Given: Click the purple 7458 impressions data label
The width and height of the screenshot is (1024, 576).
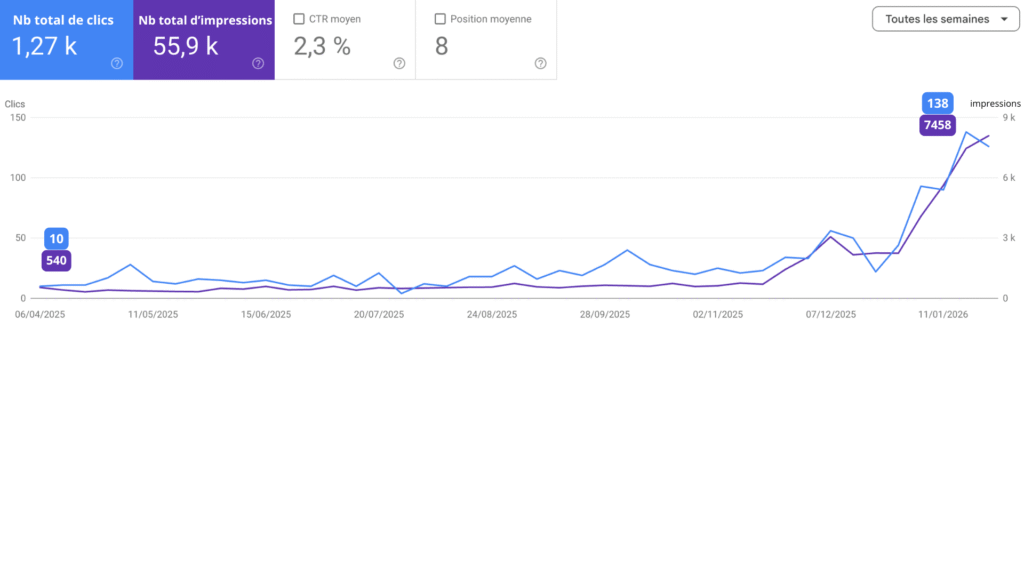Looking at the screenshot, I should [x=937, y=125].
